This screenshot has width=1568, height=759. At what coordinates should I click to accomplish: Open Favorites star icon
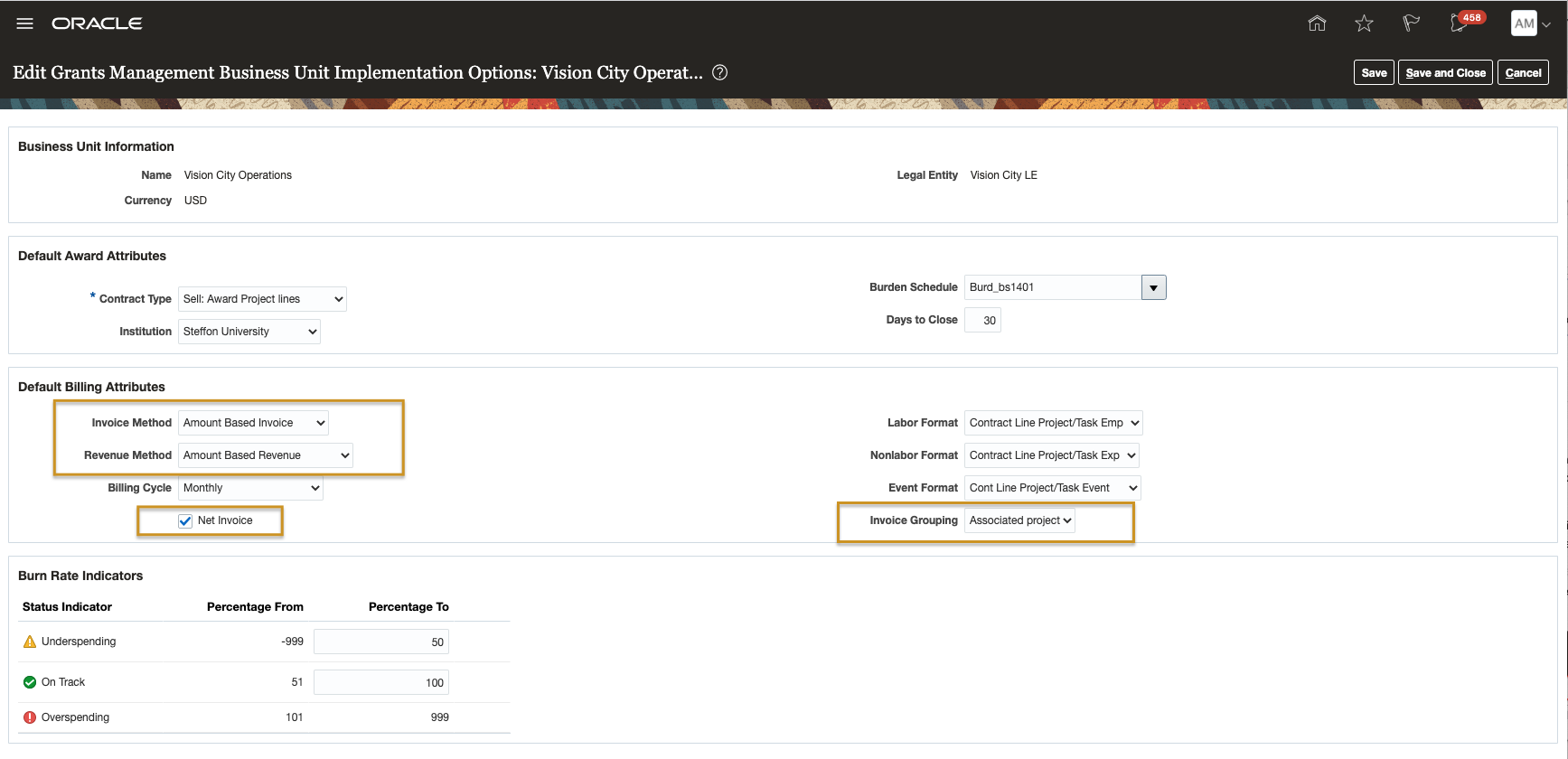coord(1364,23)
